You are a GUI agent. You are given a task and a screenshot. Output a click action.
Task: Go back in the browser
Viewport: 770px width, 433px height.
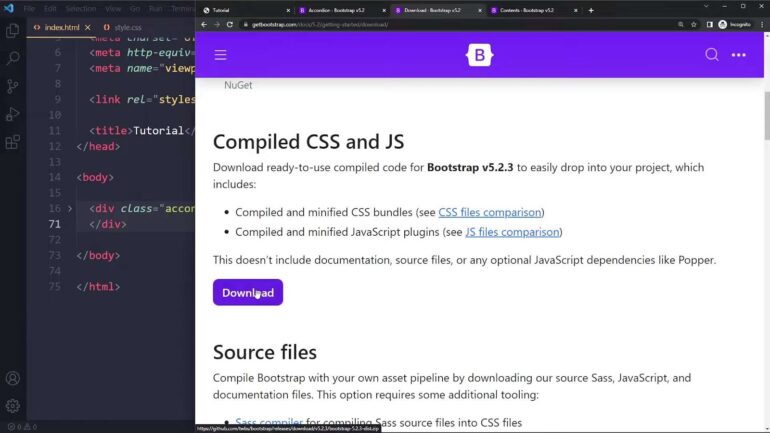tap(204, 25)
